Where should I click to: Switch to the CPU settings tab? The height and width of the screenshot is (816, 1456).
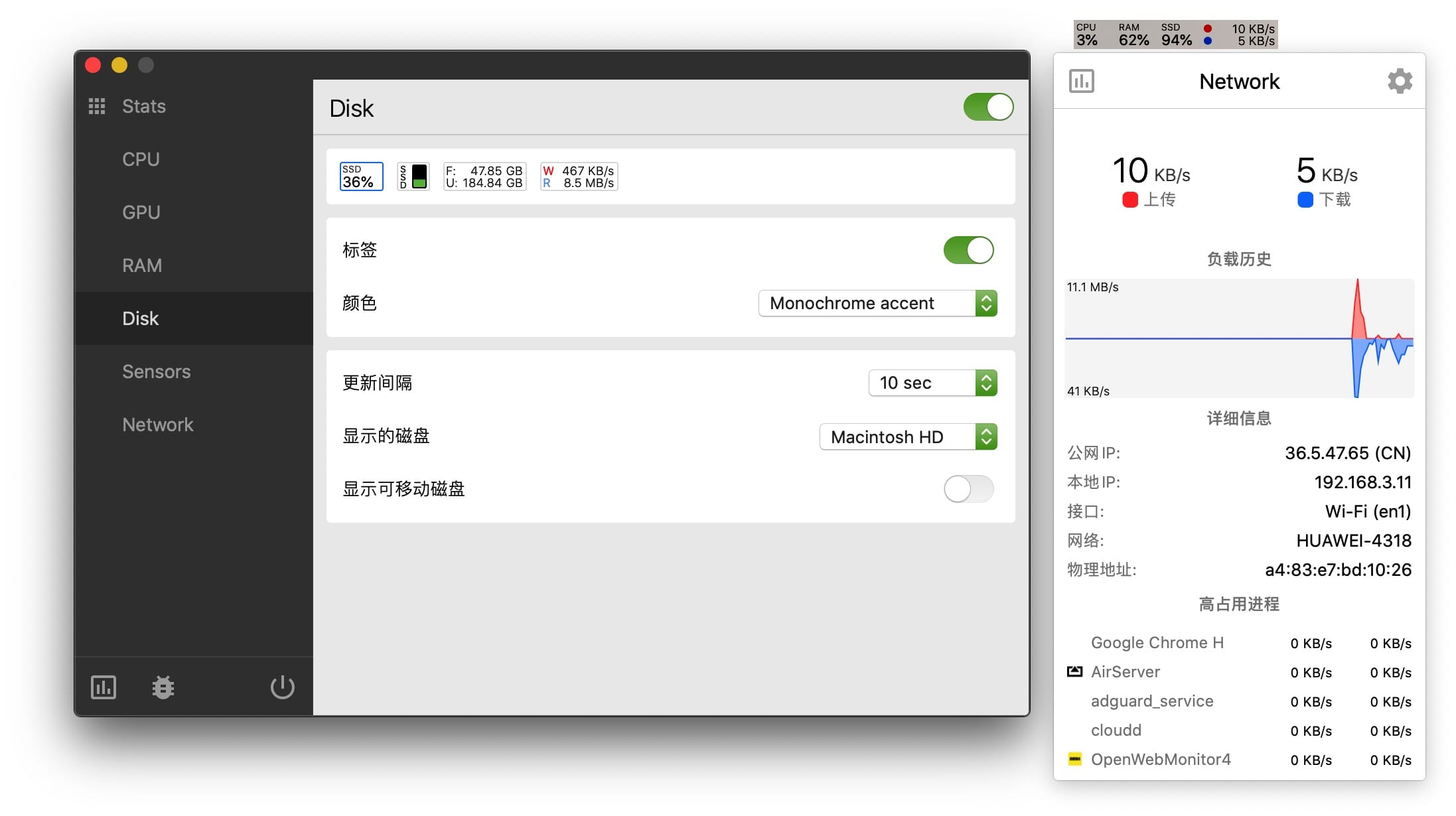coord(141,159)
